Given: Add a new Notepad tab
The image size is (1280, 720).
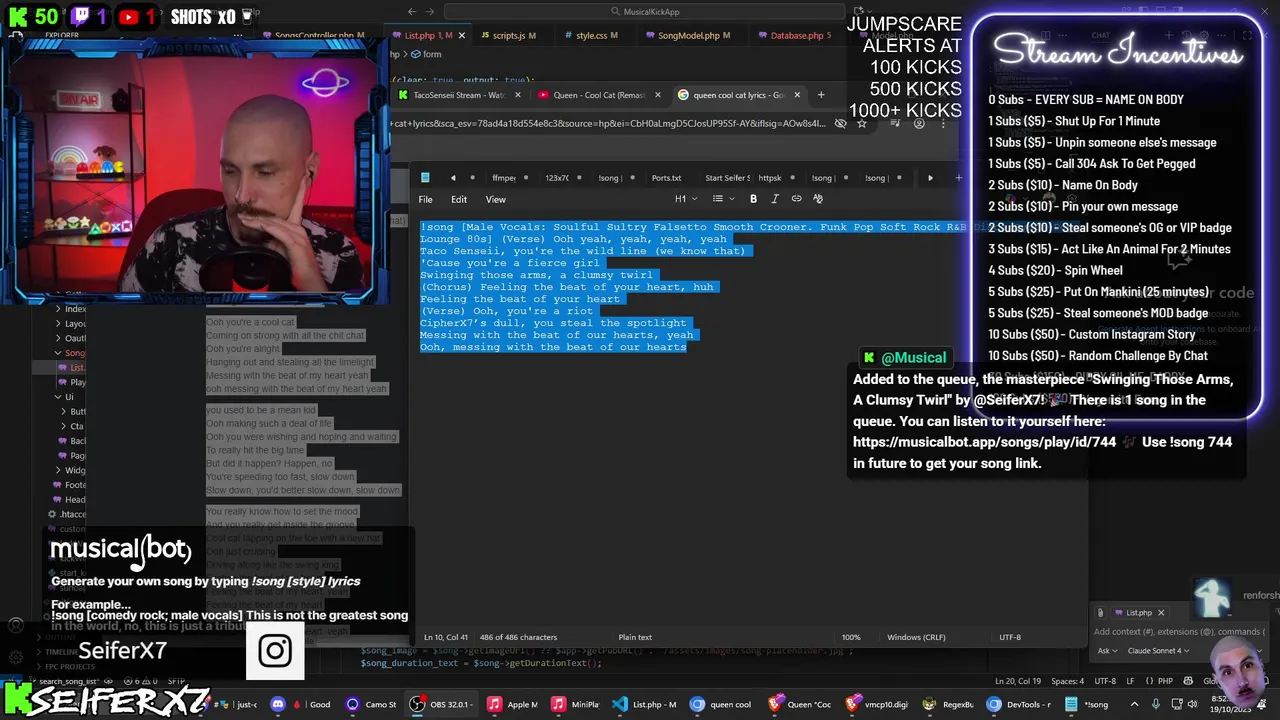Looking at the screenshot, I should coord(958,178).
